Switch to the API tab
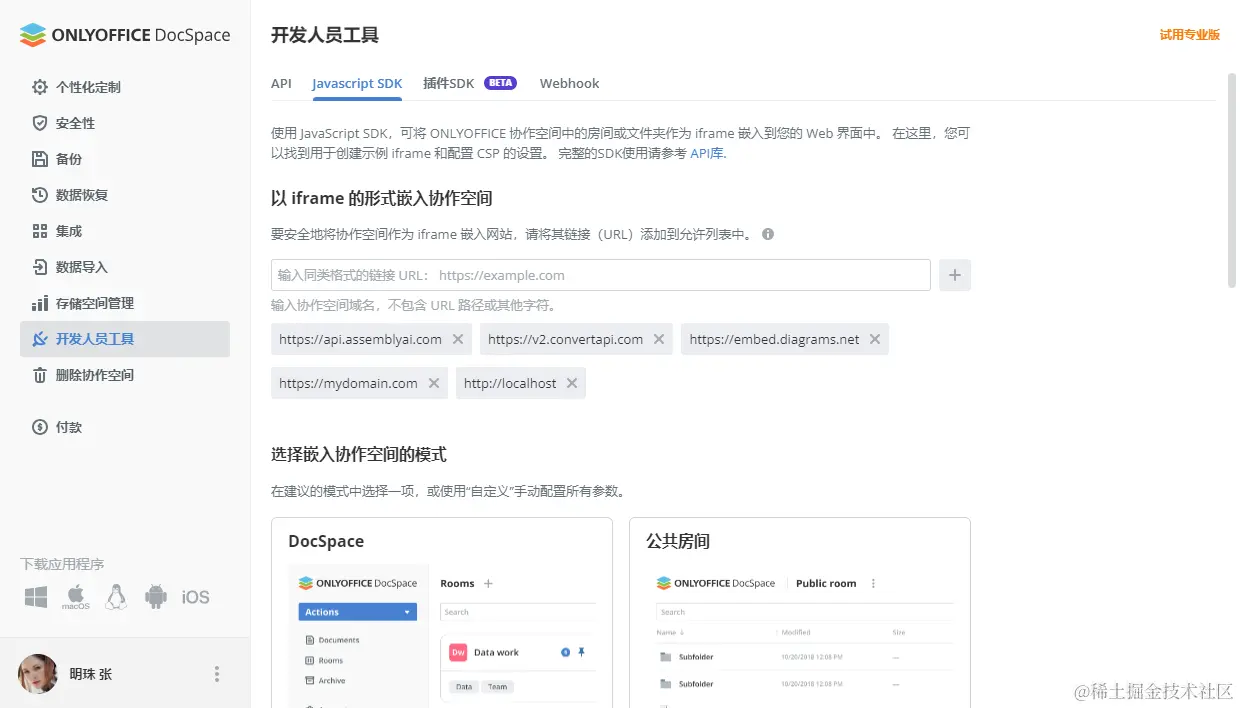This screenshot has width=1240, height=708. [281, 83]
